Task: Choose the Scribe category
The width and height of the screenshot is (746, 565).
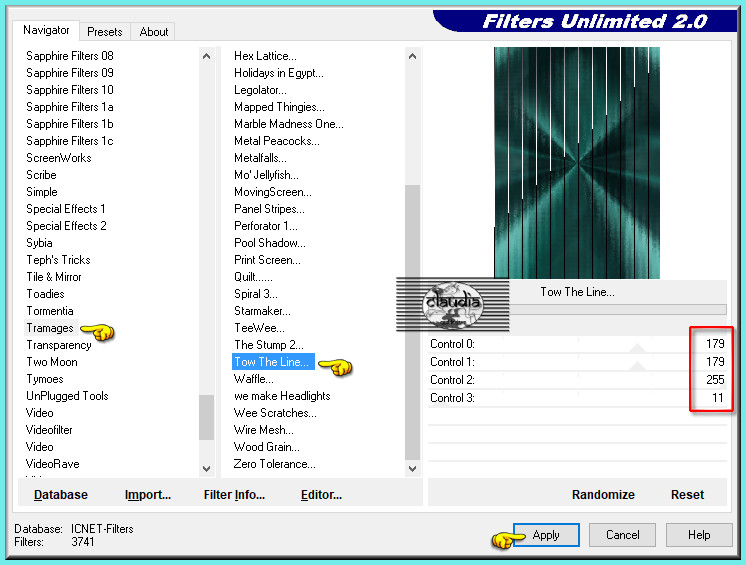Action: (x=41, y=175)
